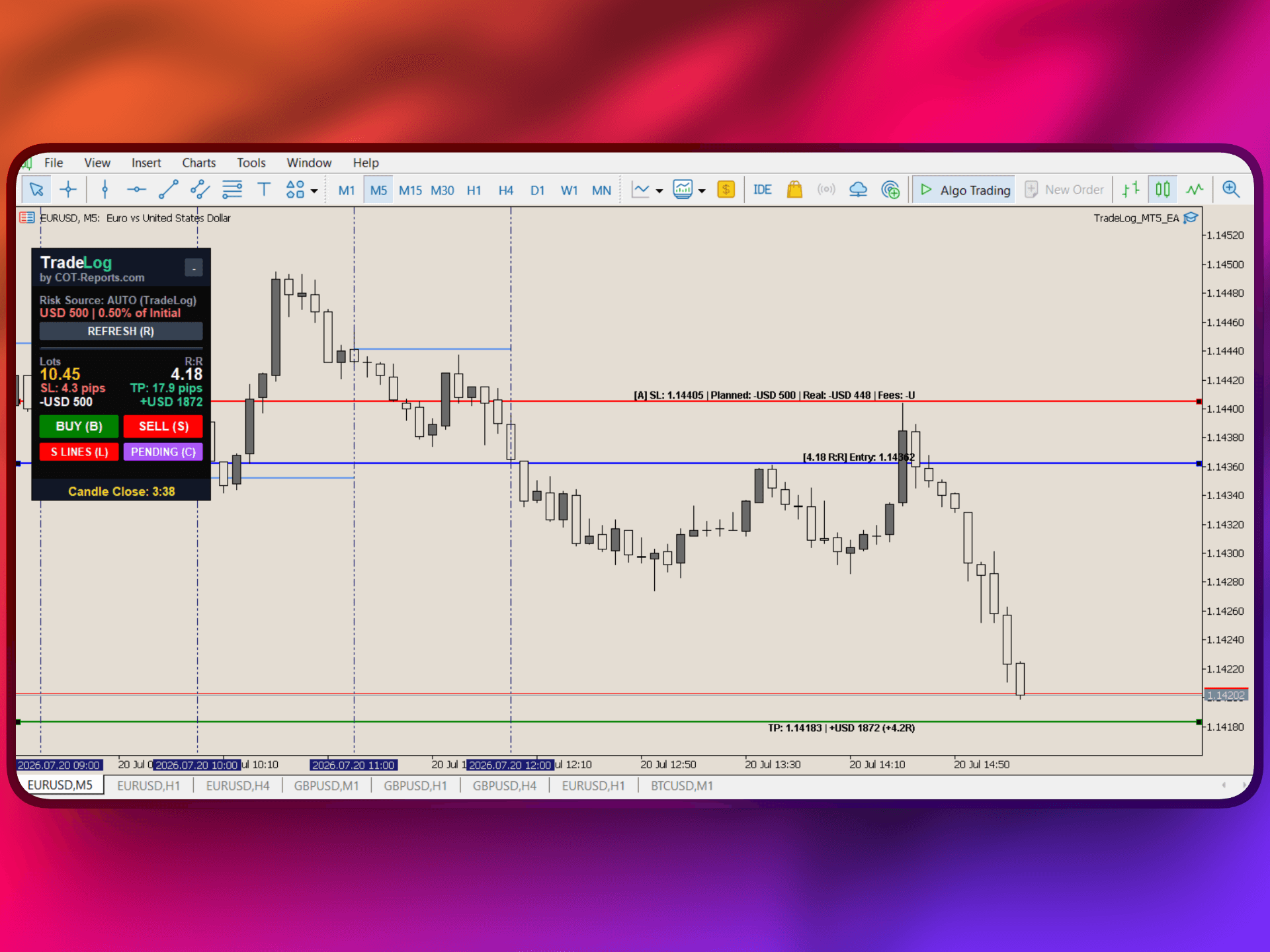1270x952 pixels.
Task: Switch to the GBPUSD,H1 chart tab
Action: [x=415, y=786]
